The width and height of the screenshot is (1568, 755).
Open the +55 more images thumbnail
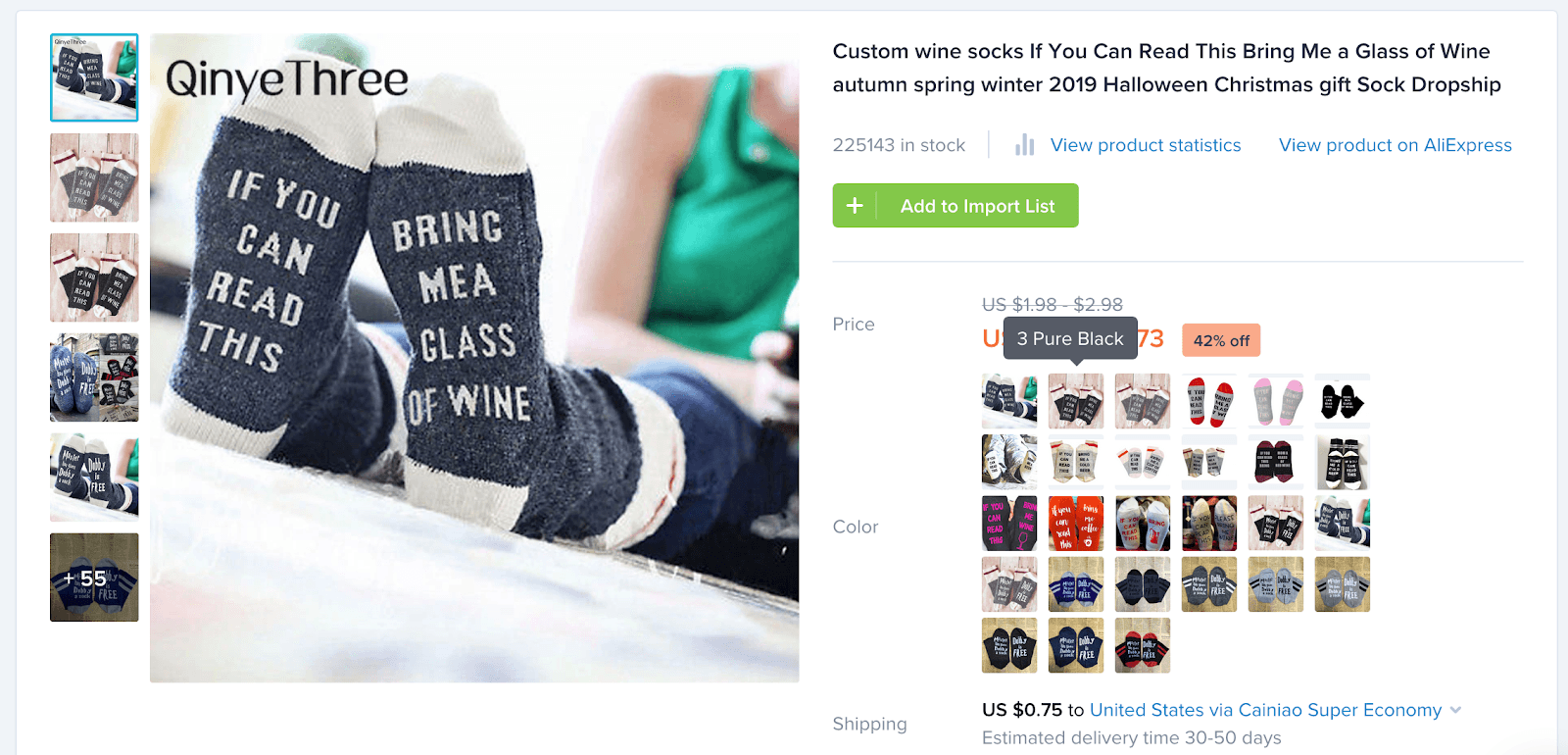point(94,578)
